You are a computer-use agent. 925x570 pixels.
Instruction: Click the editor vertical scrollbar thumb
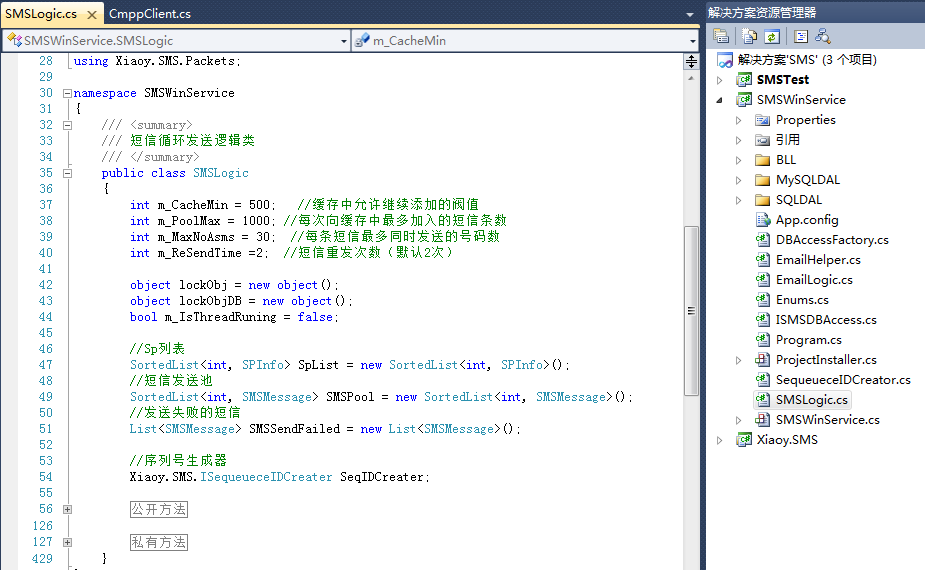[x=691, y=310]
